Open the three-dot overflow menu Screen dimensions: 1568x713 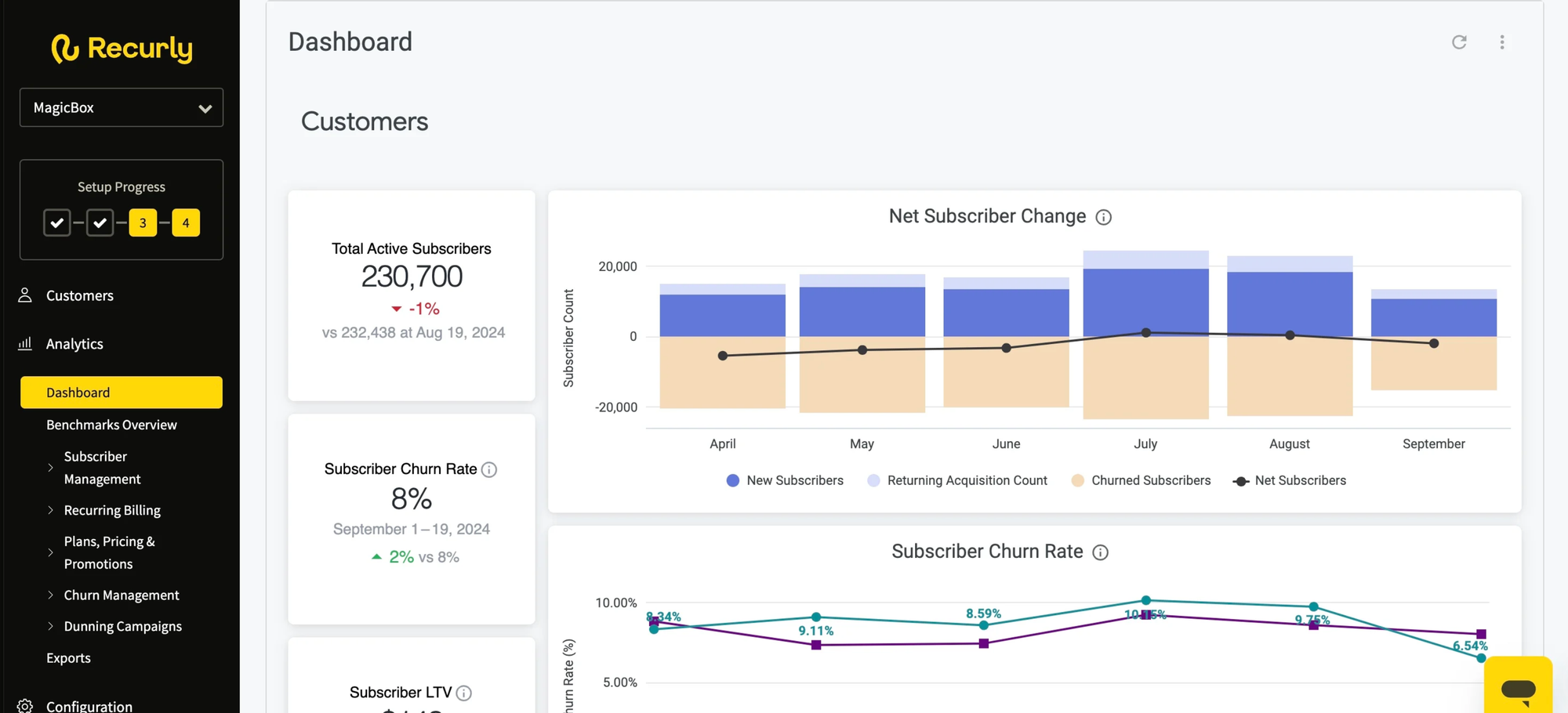tap(1502, 42)
